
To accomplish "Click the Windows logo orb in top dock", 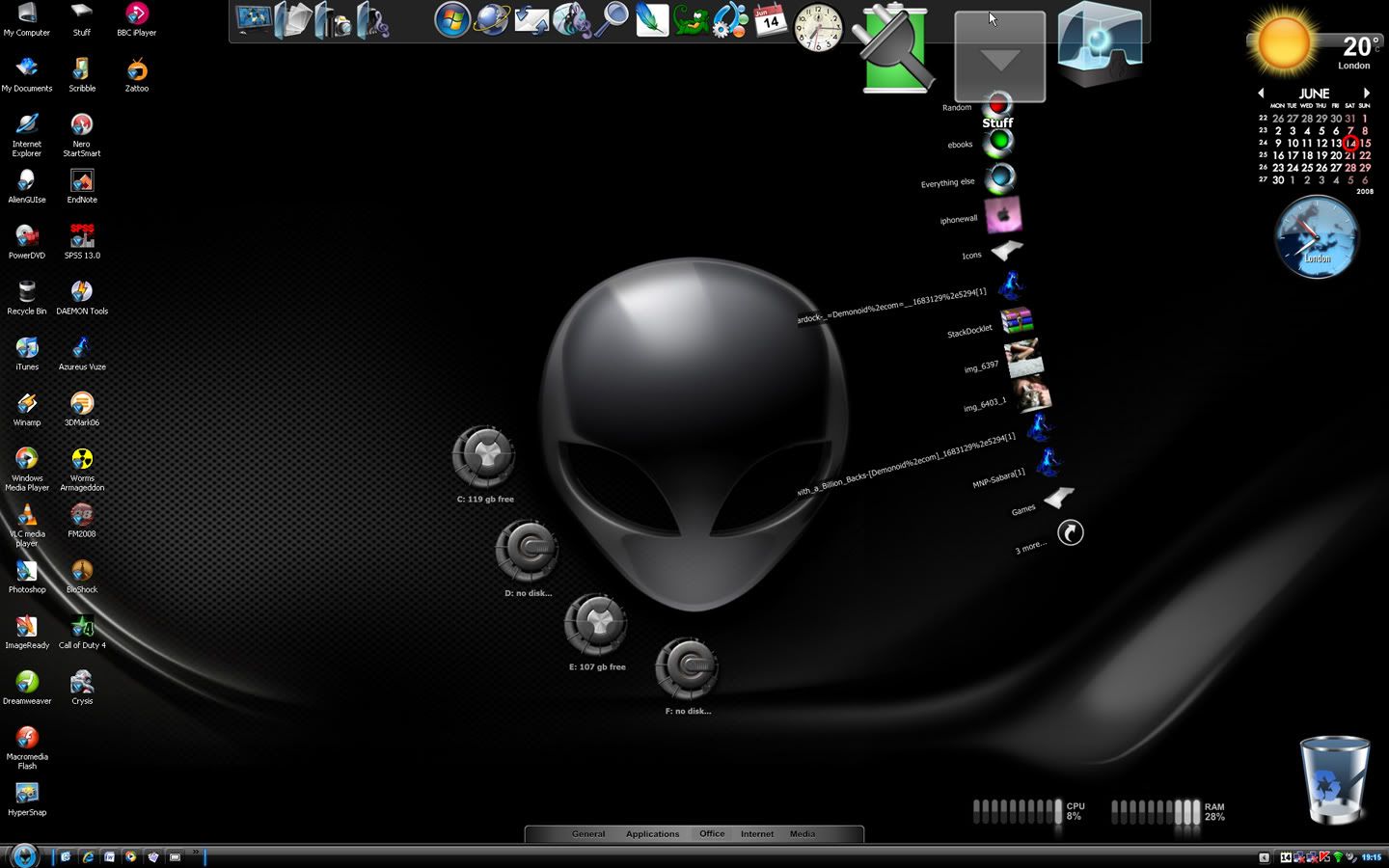I will point(451,19).
